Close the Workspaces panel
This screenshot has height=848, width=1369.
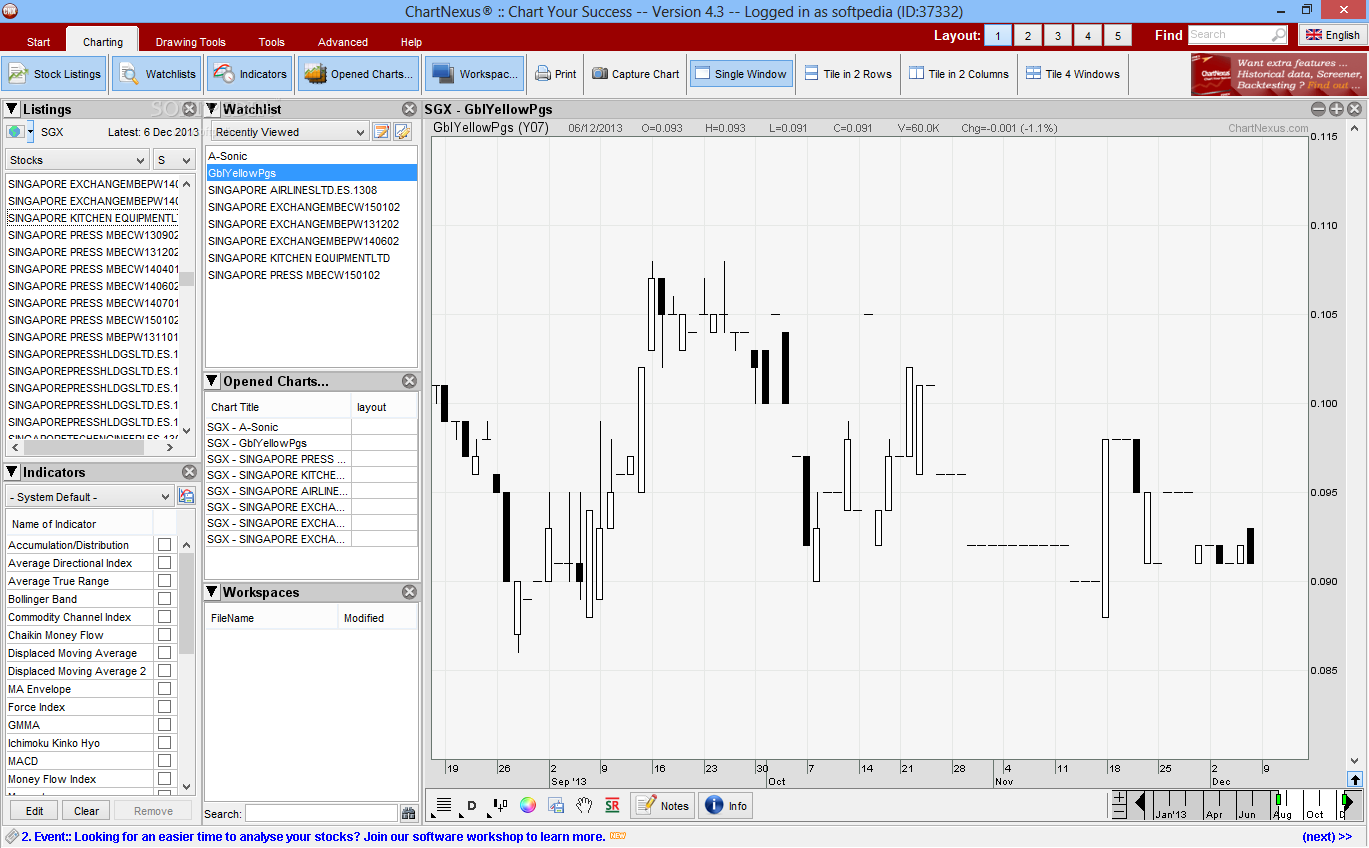409,592
